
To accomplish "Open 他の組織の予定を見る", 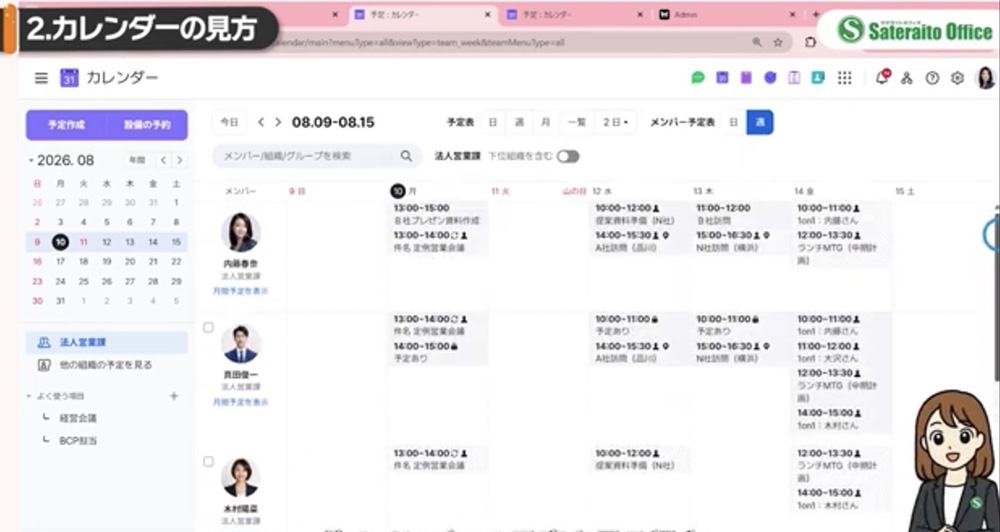I will [x=107, y=366].
